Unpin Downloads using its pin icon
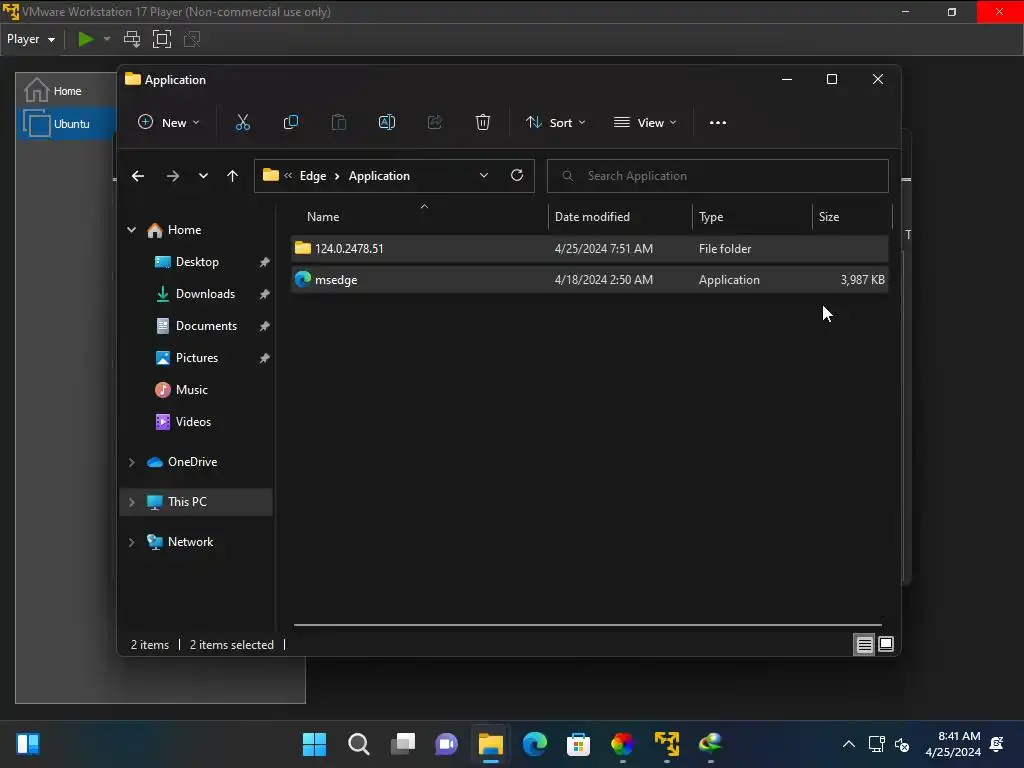 264,294
